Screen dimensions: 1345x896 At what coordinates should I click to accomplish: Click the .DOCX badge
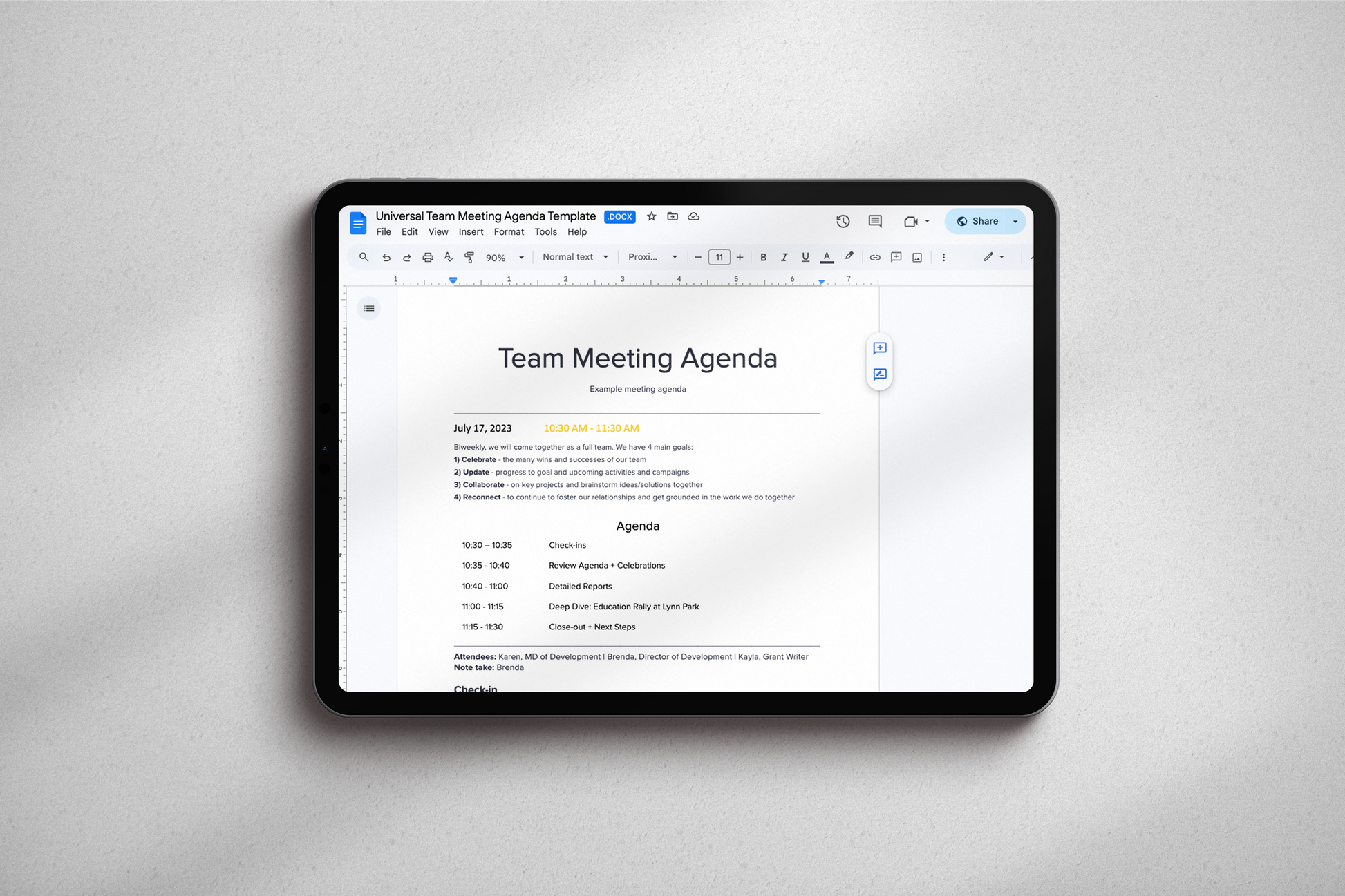pos(619,216)
